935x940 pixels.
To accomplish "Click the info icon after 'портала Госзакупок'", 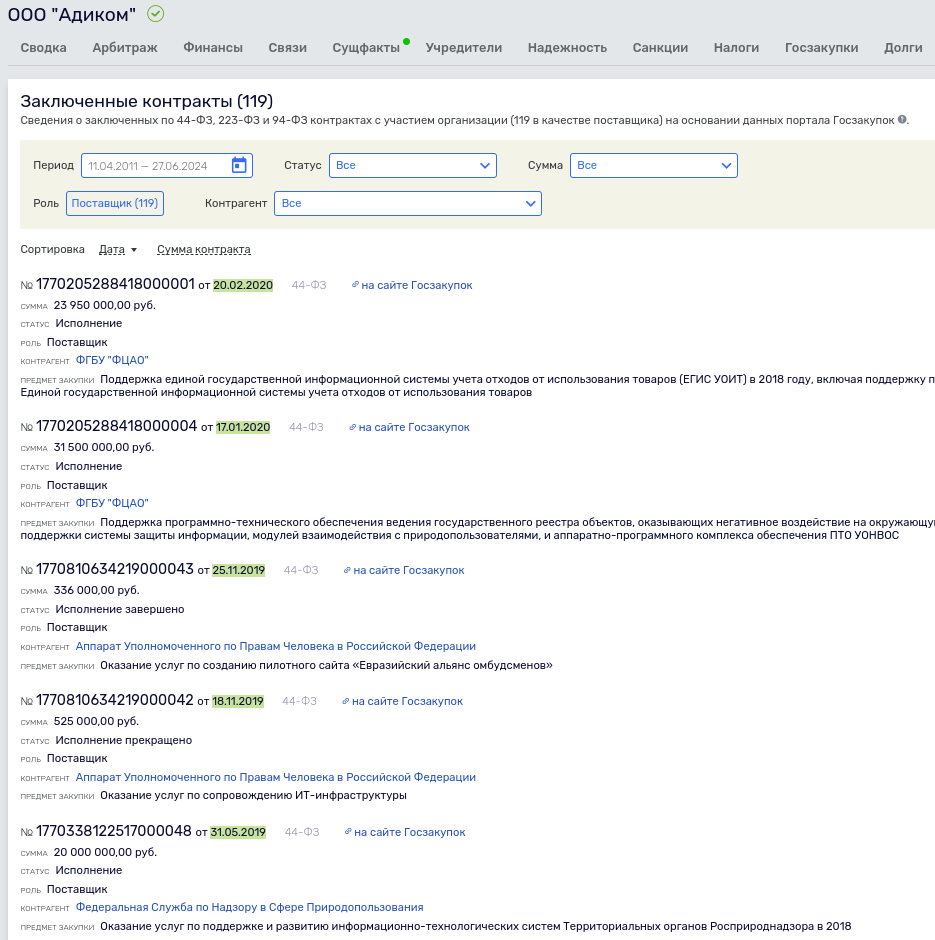I will 902,119.
